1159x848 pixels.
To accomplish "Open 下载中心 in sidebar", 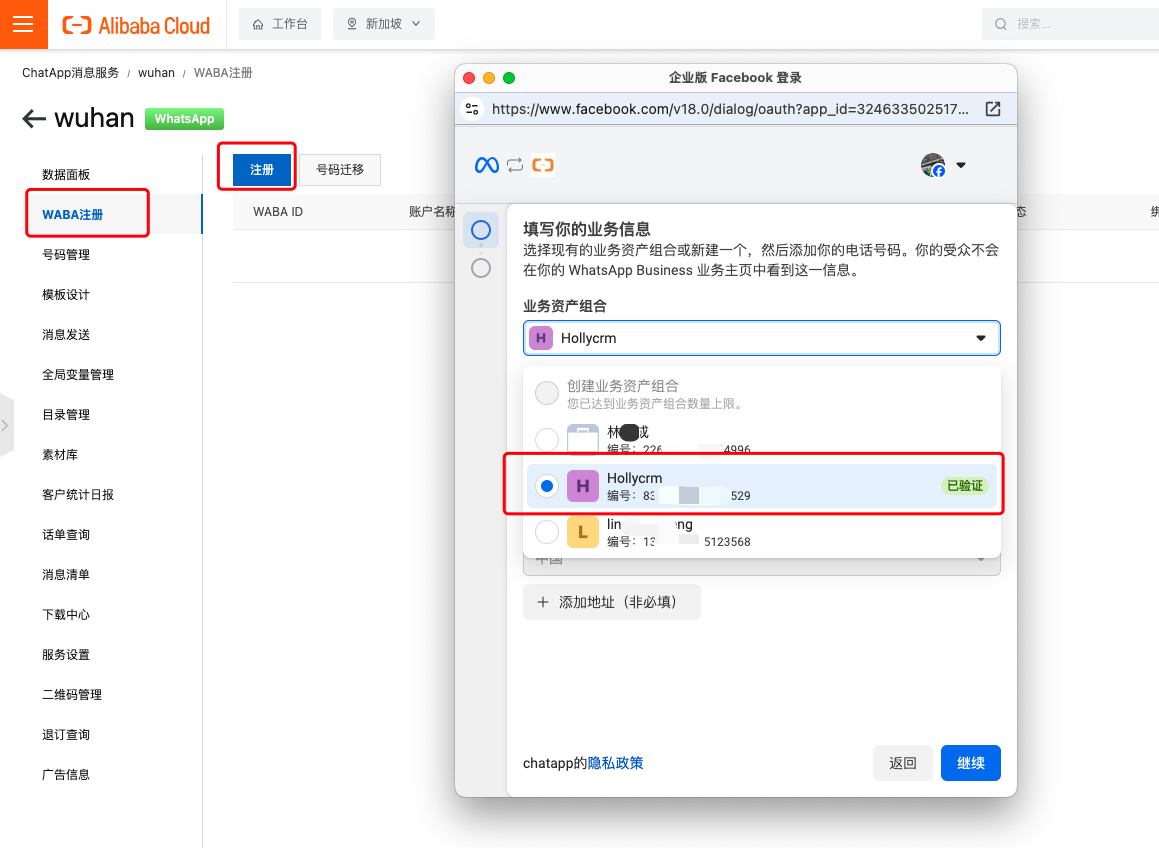I will click(66, 614).
